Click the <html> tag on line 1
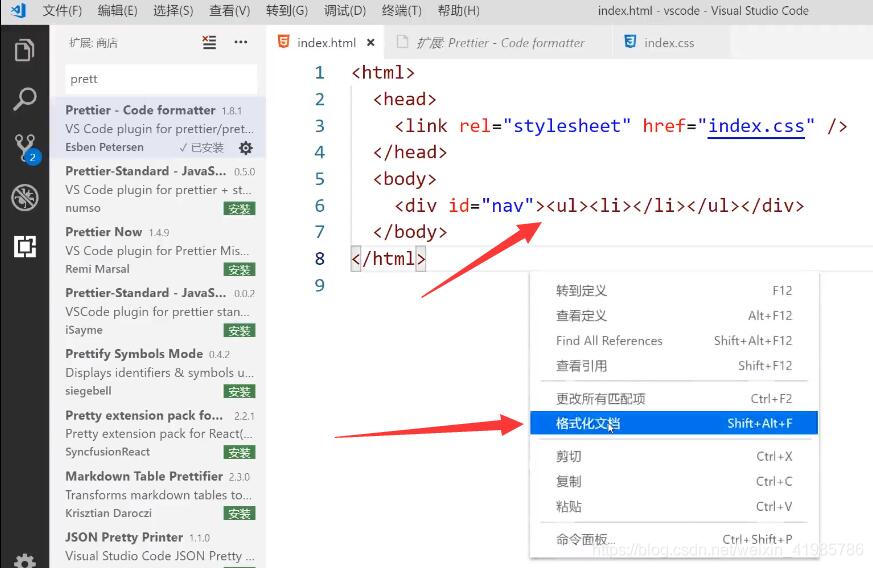This screenshot has height=568, width=873. point(383,72)
